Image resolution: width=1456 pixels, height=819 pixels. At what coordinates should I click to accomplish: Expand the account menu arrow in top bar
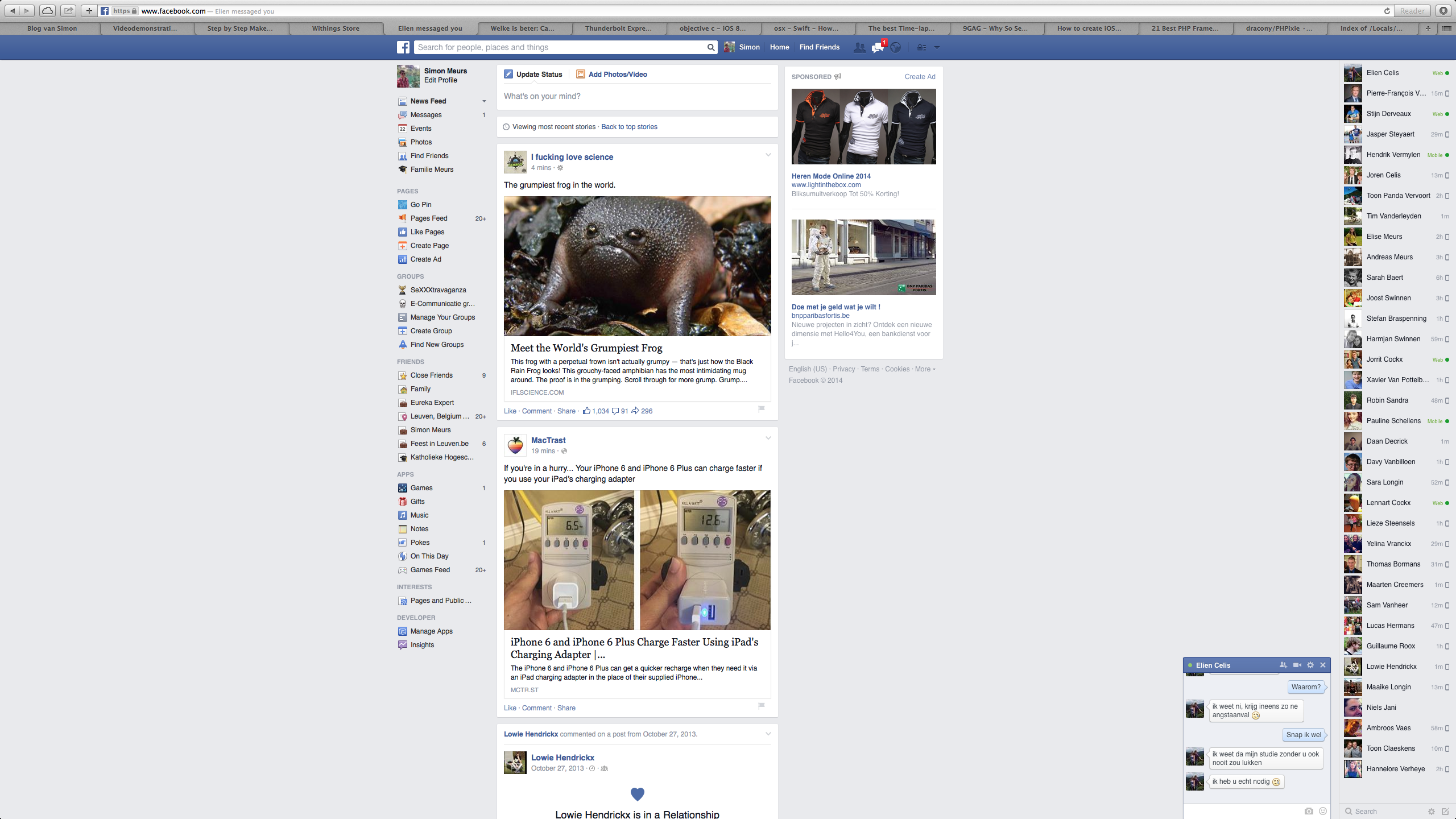pyautogui.click(x=937, y=48)
